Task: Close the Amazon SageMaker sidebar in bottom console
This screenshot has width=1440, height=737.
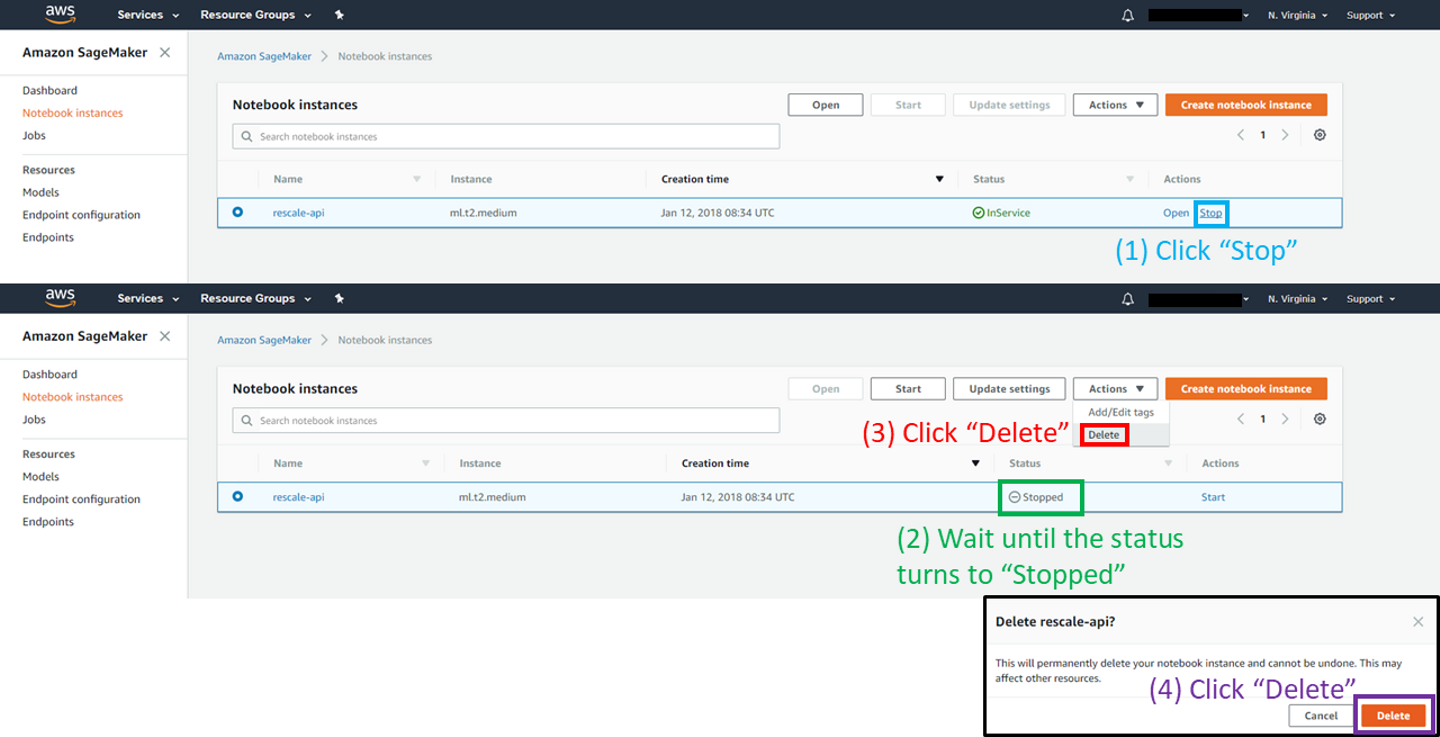Action: pyautogui.click(x=165, y=336)
